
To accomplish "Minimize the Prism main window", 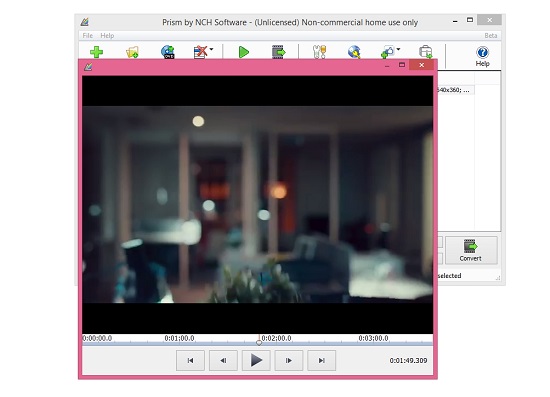I will (x=455, y=21).
